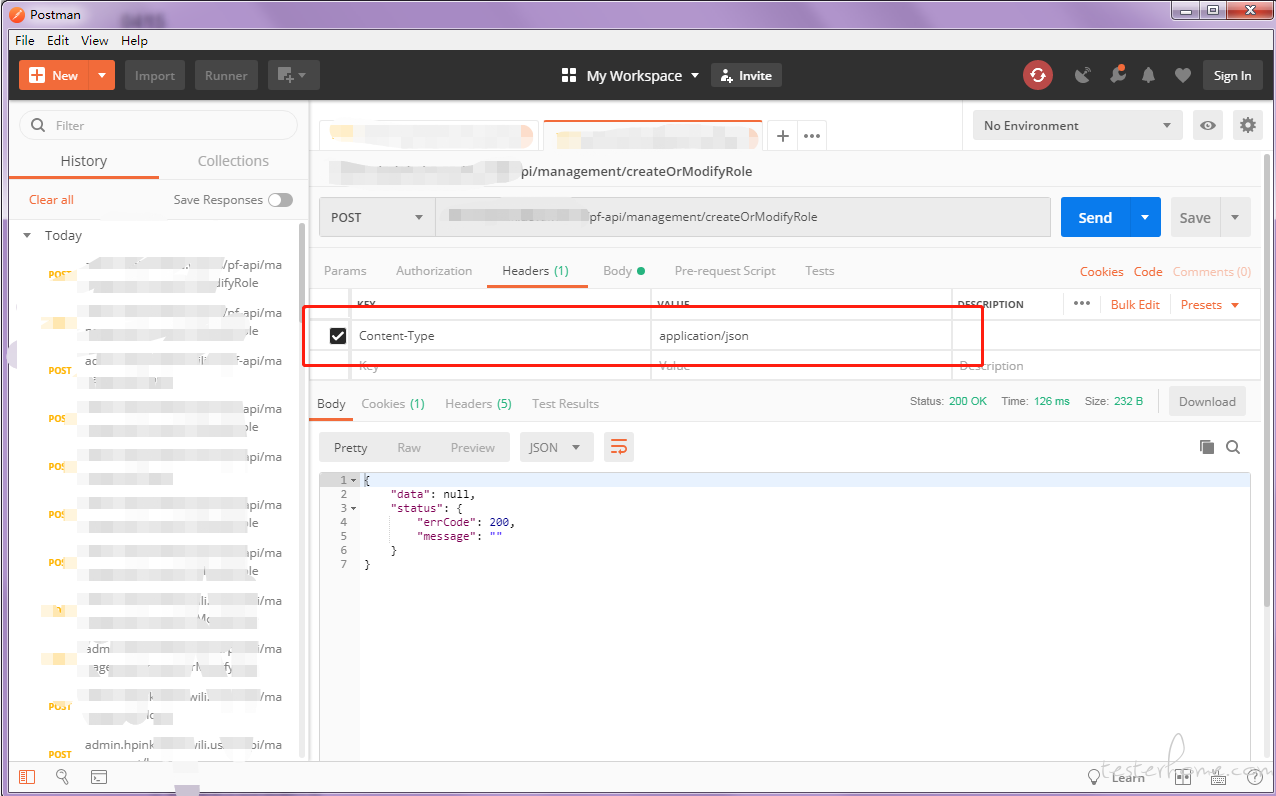The width and height of the screenshot is (1276, 796).
Task: Open the Presets dropdown
Action: [1209, 304]
